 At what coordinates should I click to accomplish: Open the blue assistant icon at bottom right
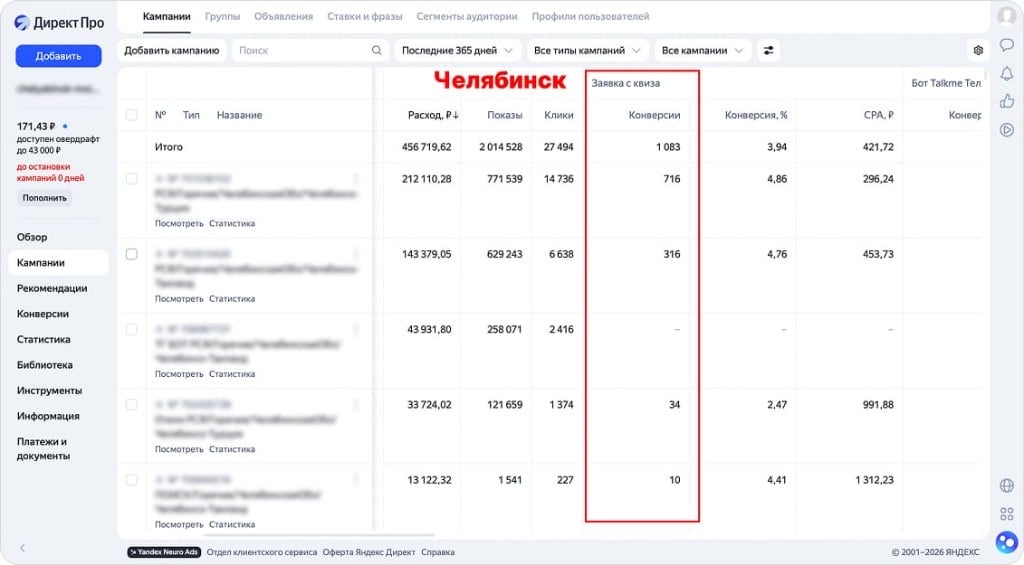coord(1006,542)
